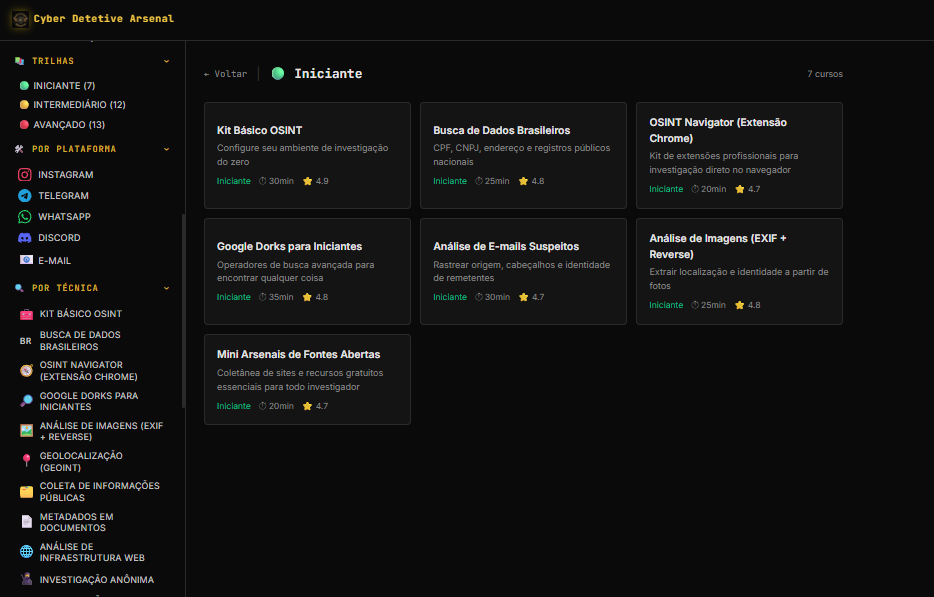Open the Coleta de Informações folder icon
This screenshot has height=597, width=934.
[x=26, y=492]
